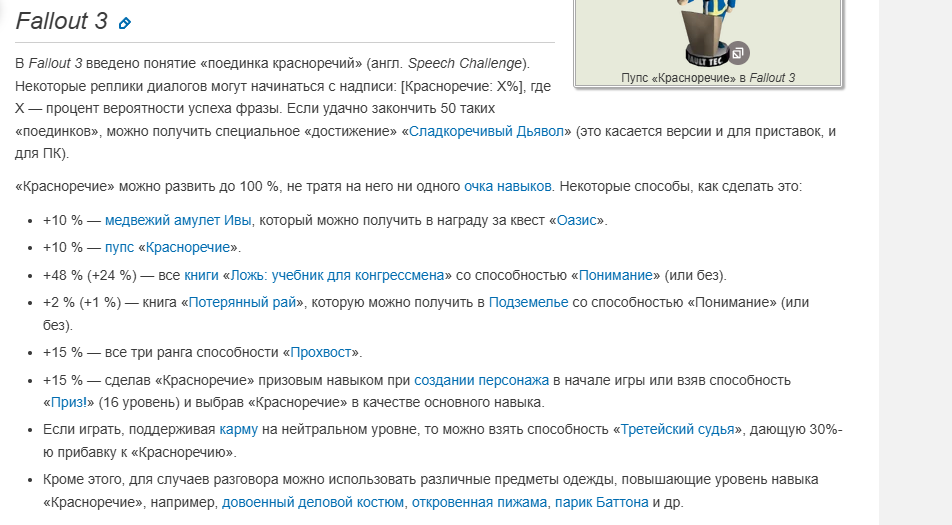Follow the «создании персонажа» link

pos(481,381)
